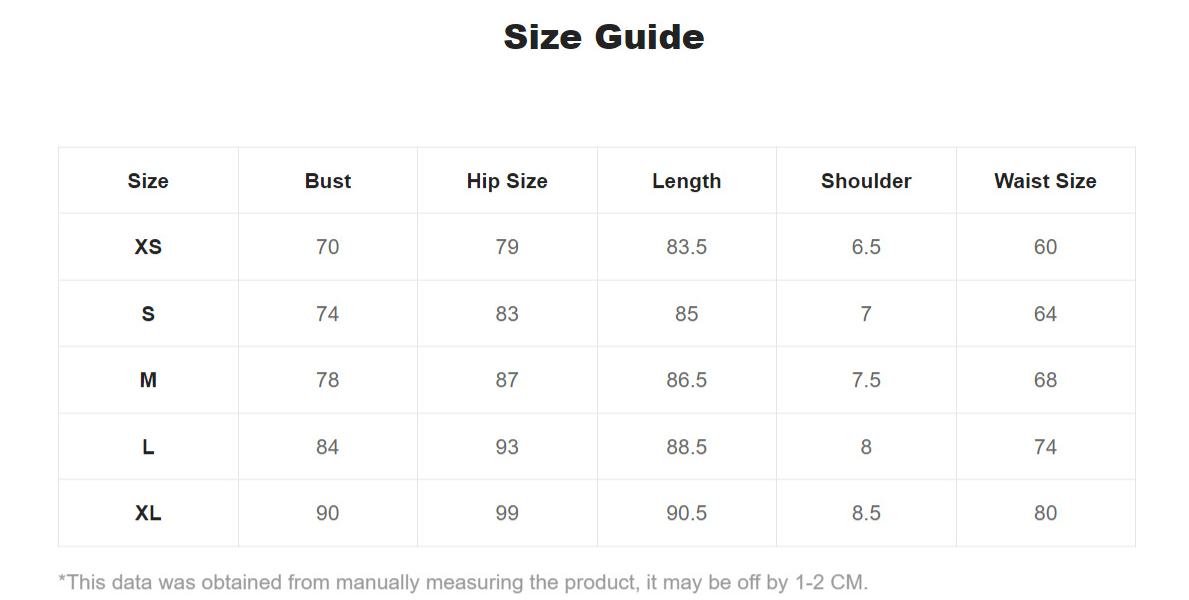Image resolution: width=1189 pixels, height=600 pixels.
Task: Click the XL waist size value 80
Action: (1045, 513)
